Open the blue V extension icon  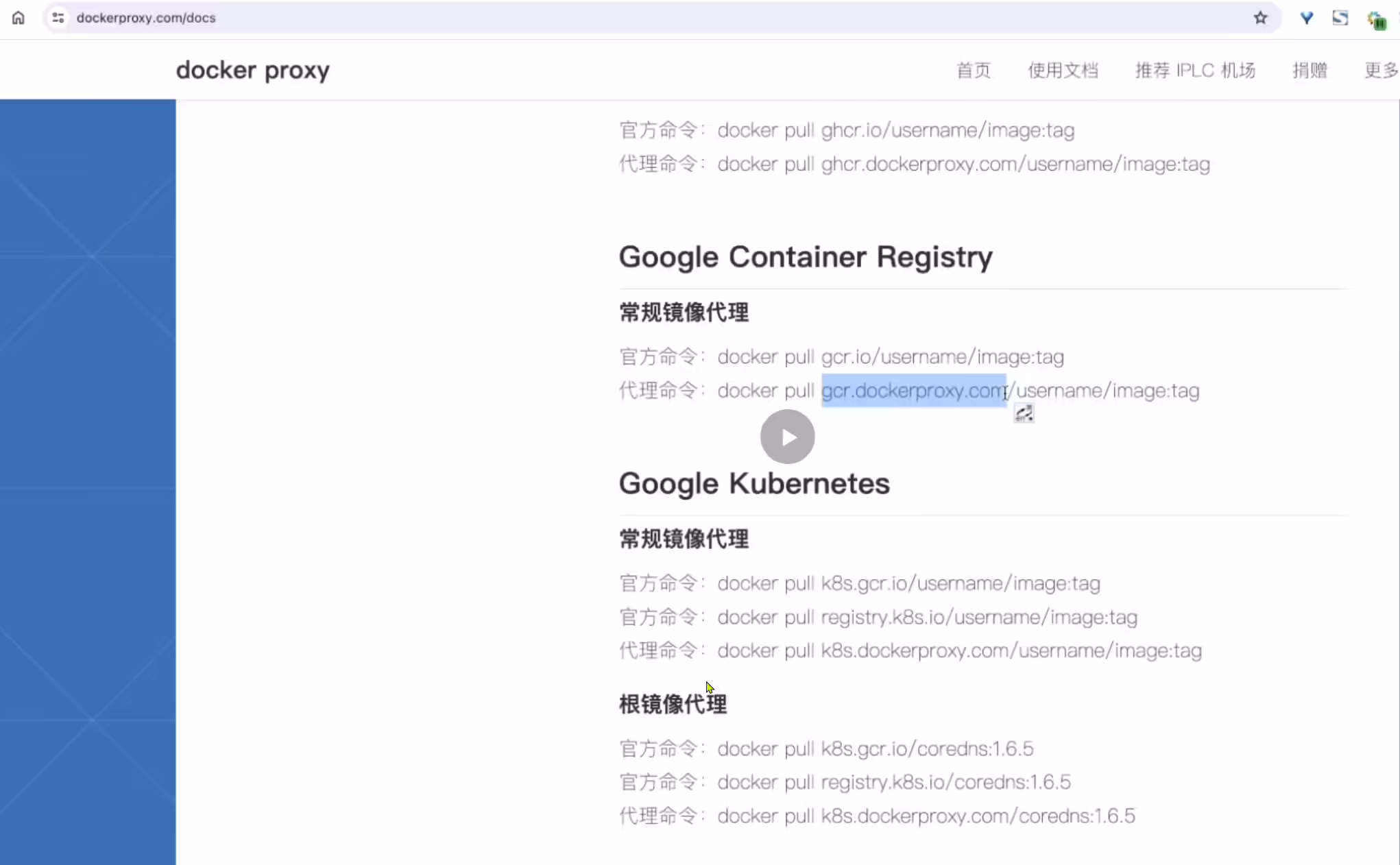(1307, 18)
